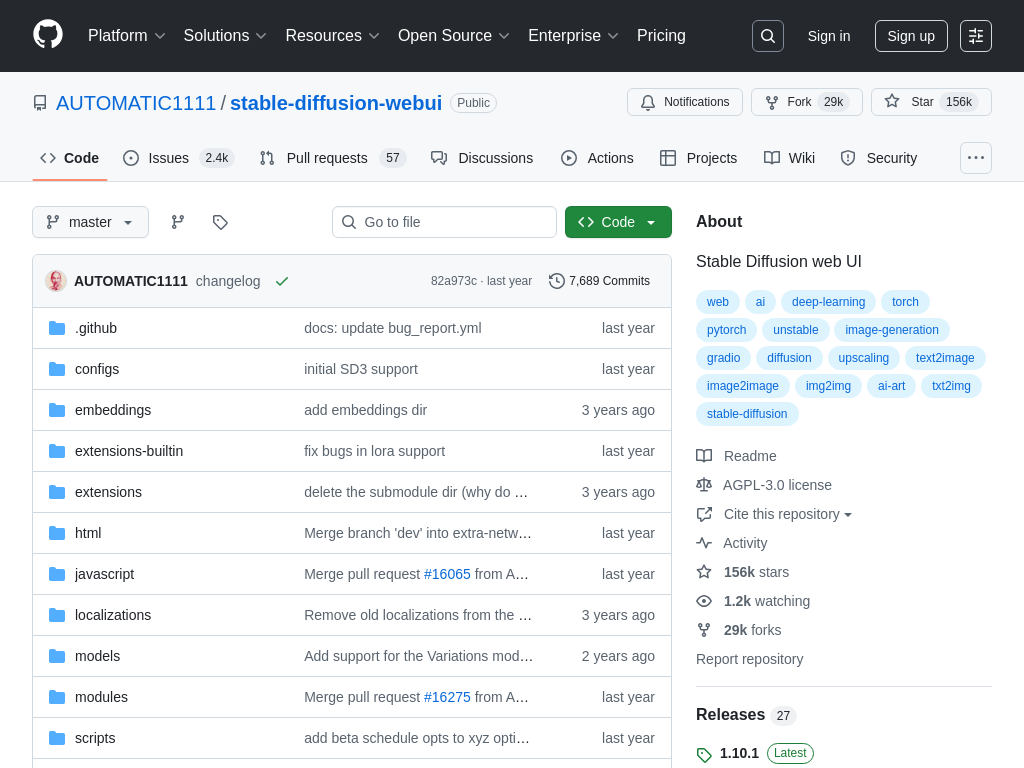Click the Activity pulse icon
Image resolution: width=1024 pixels, height=768 pixels.
[x=704, y=543]
